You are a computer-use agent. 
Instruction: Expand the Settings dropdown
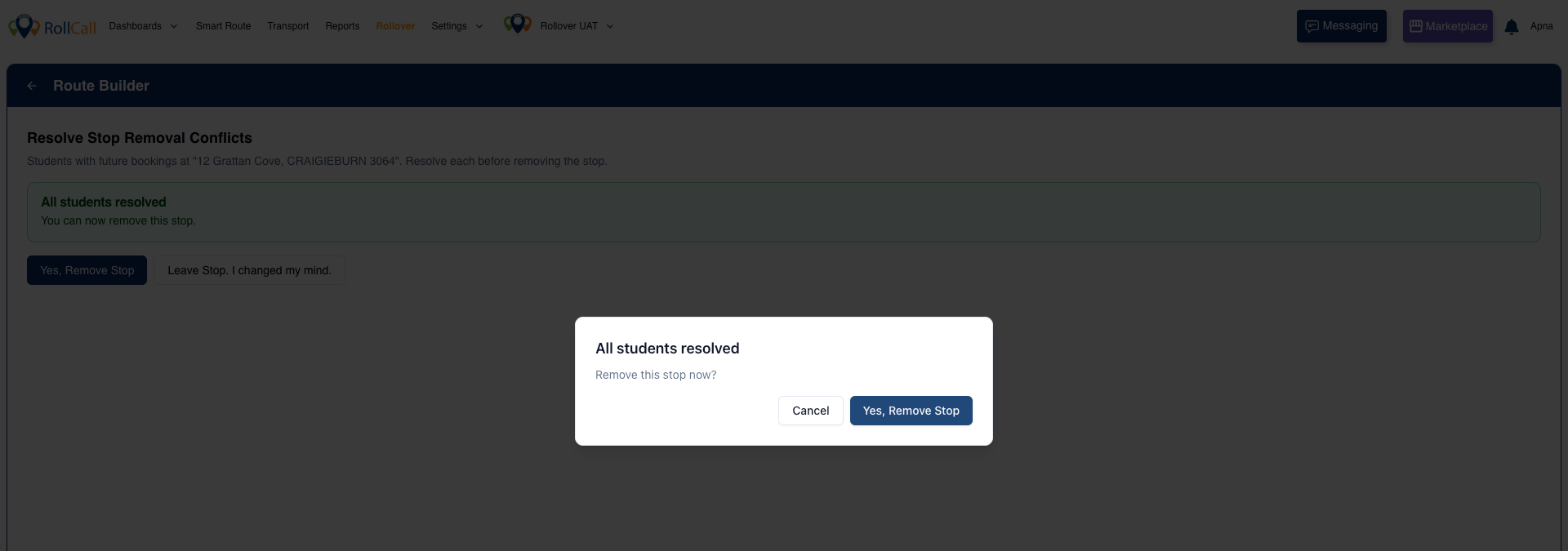click(x=457, y=26)
